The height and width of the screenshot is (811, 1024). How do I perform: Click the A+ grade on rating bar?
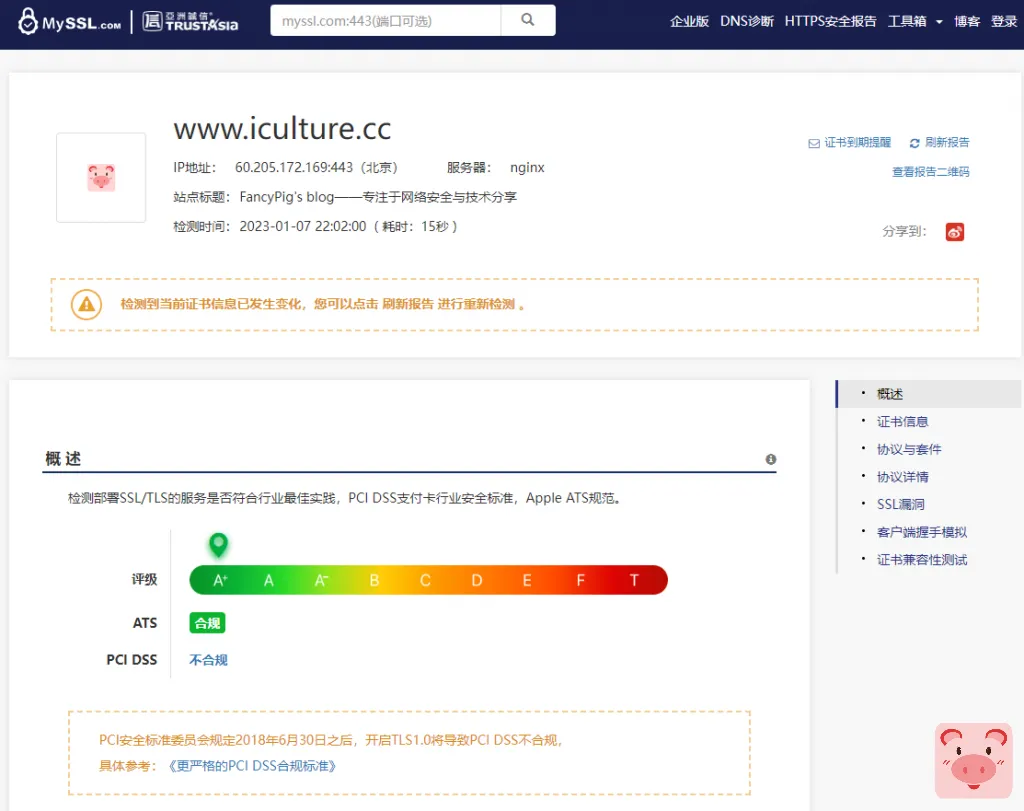click(220, 580)
